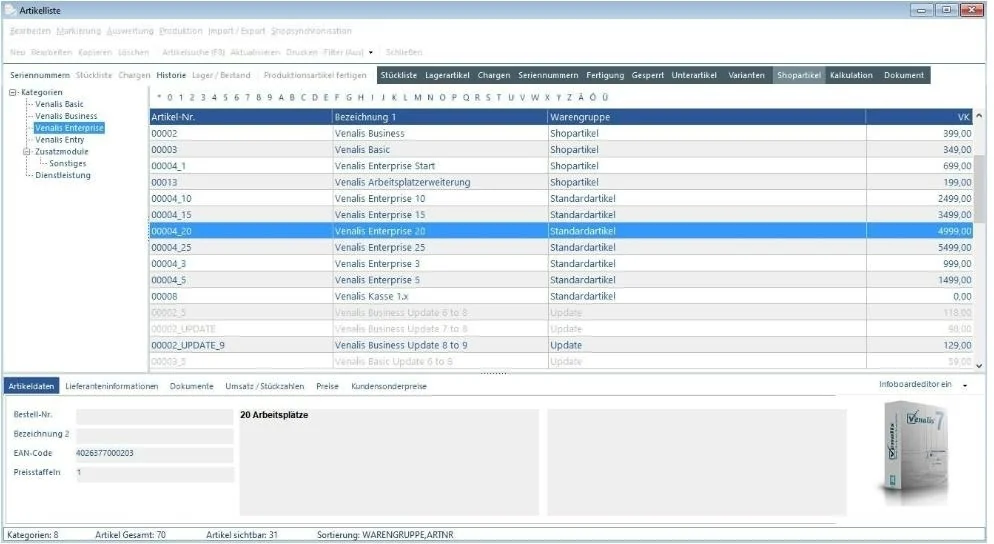
Task: Click the Artikelliste window title icon
Action: pos(10,10)
